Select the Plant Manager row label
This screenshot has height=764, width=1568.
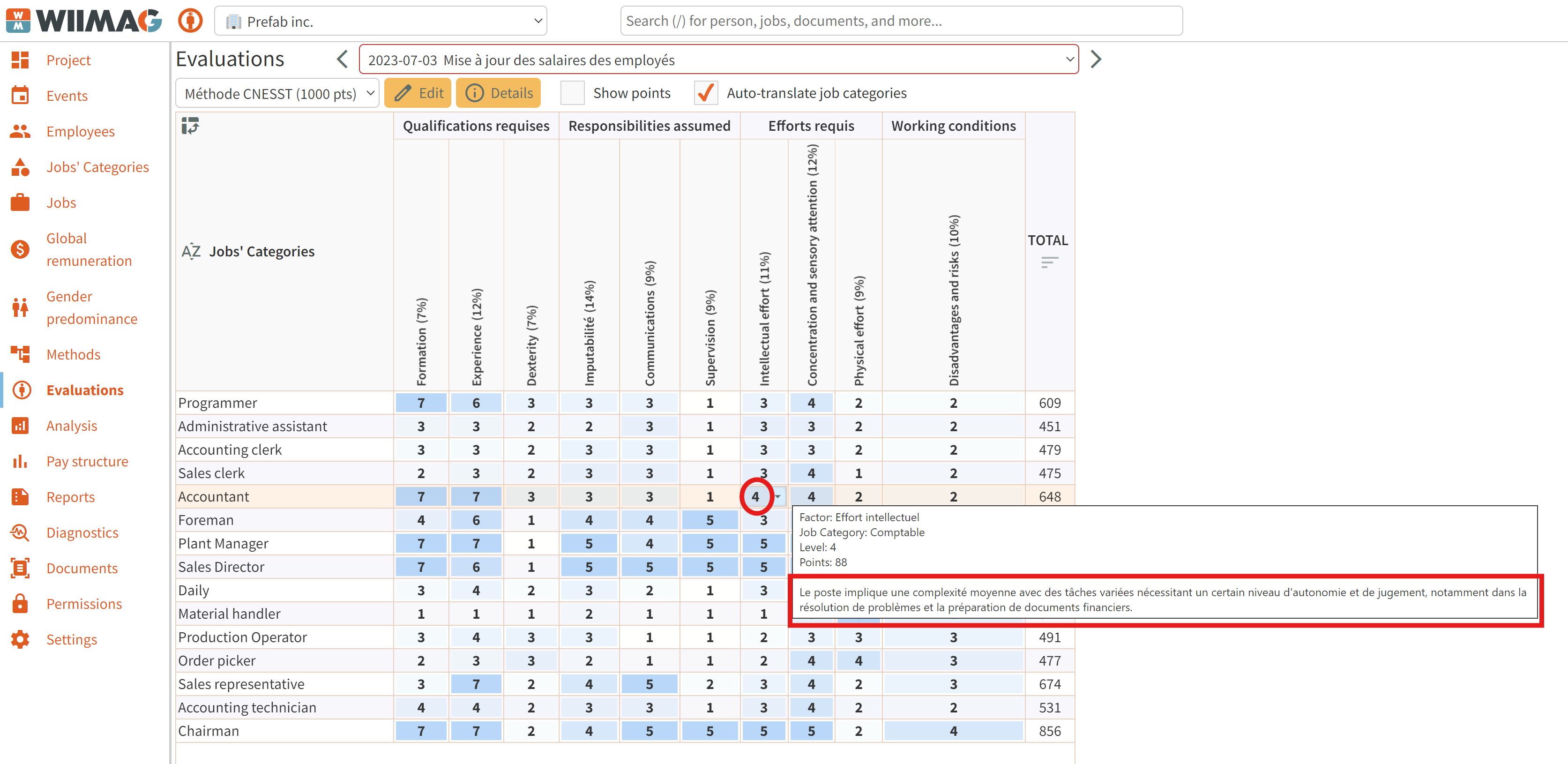223,544
